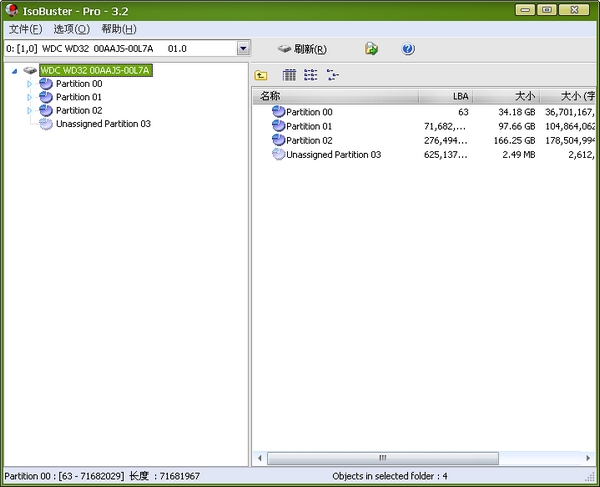The height and width of the screenshot is (487, 600).
Task: Click status bar Partition 00 range text
Action: coord(102,476)
